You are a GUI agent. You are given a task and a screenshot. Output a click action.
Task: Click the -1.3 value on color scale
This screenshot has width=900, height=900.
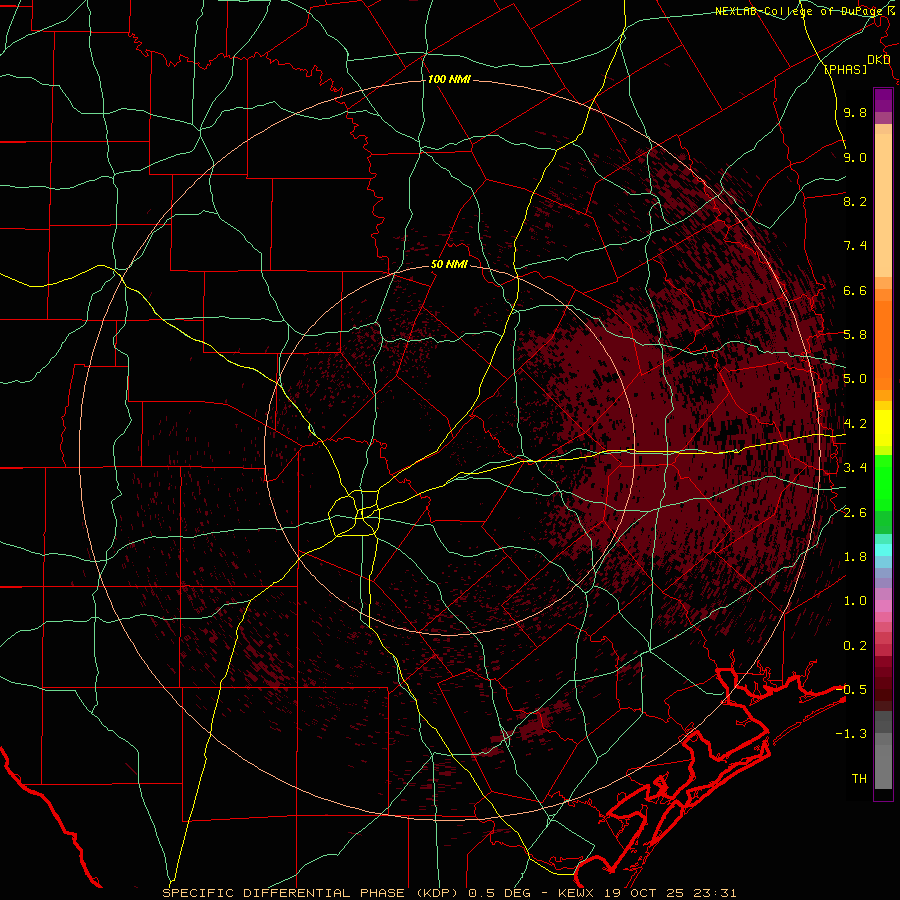(x=851, y=734)
